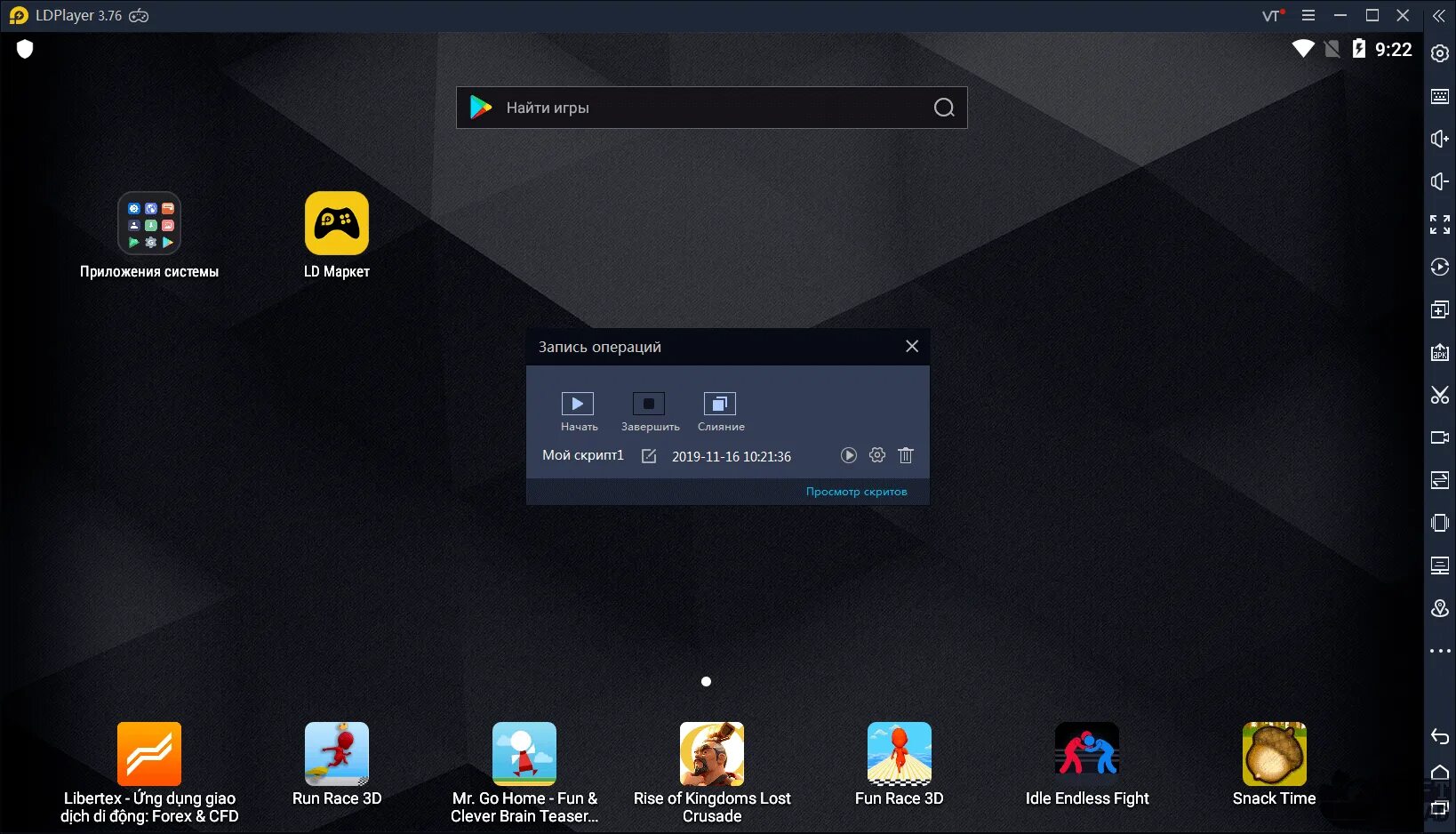
Task: Open the LDPlayer hamburger menu
Action: tap(1308, 15)
